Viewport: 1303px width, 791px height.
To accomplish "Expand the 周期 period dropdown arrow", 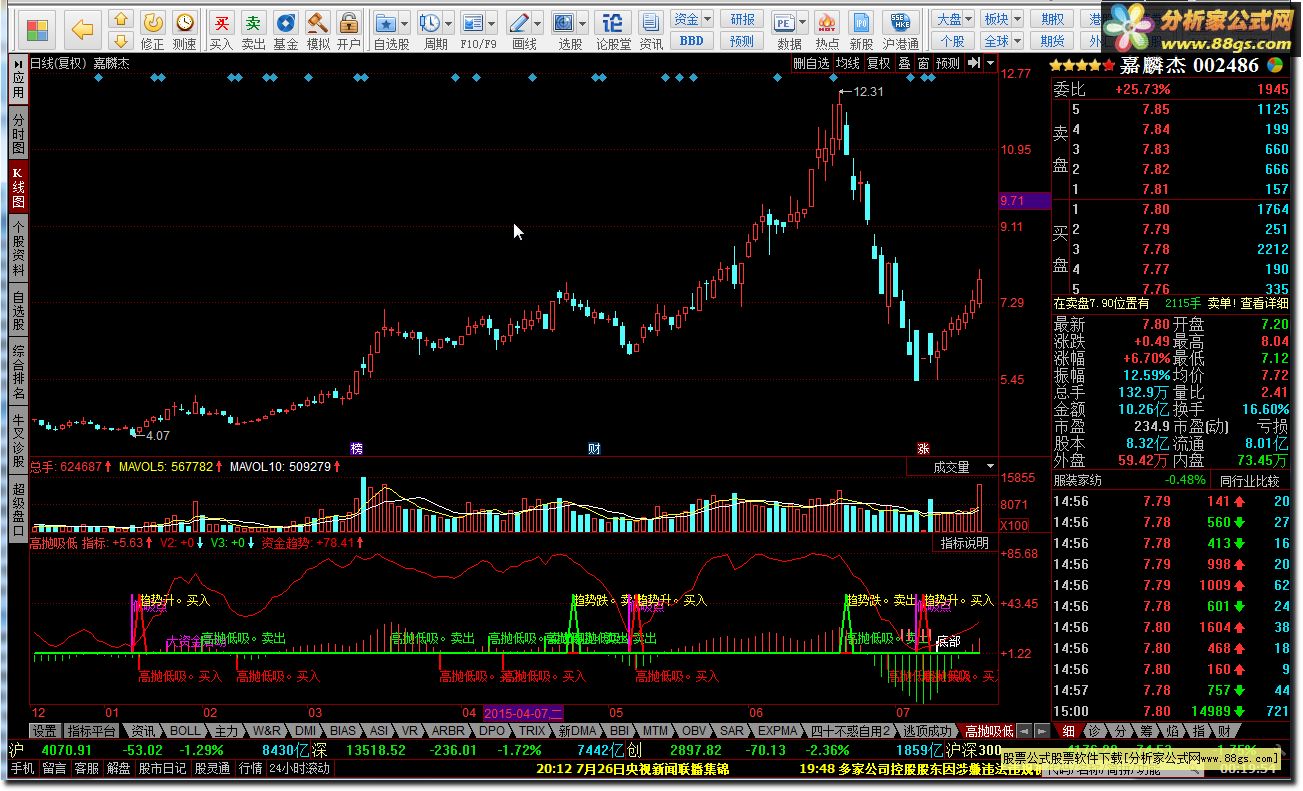I will click(x=448, y=21).
